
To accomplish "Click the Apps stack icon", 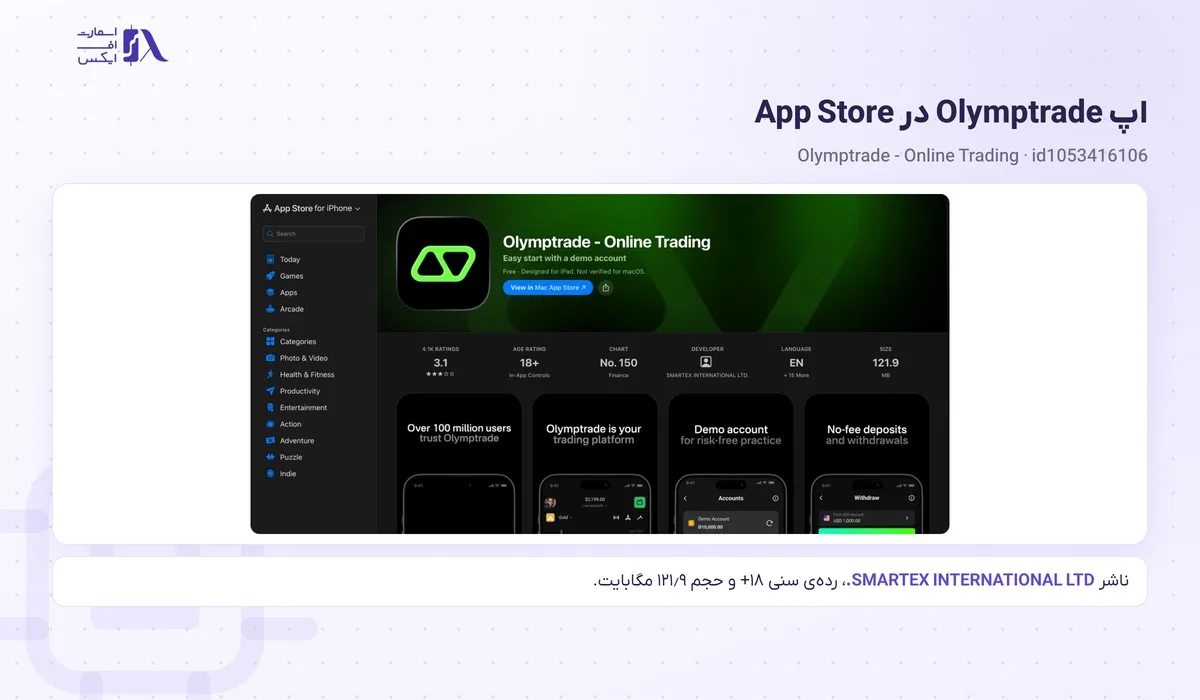I will click(x=270, y=293).
